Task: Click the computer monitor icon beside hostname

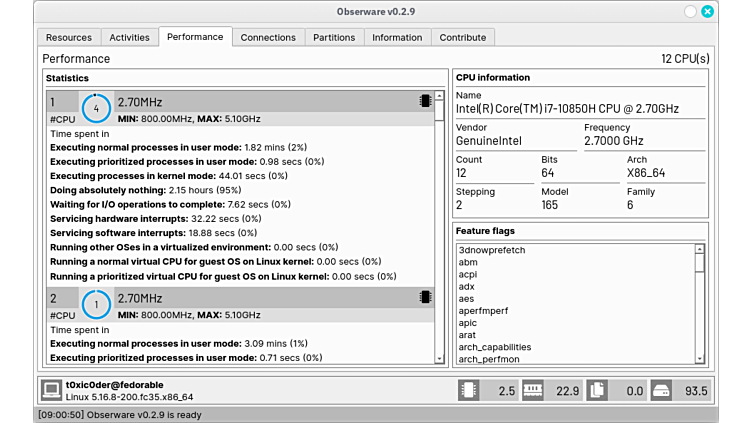Action: 51,390
